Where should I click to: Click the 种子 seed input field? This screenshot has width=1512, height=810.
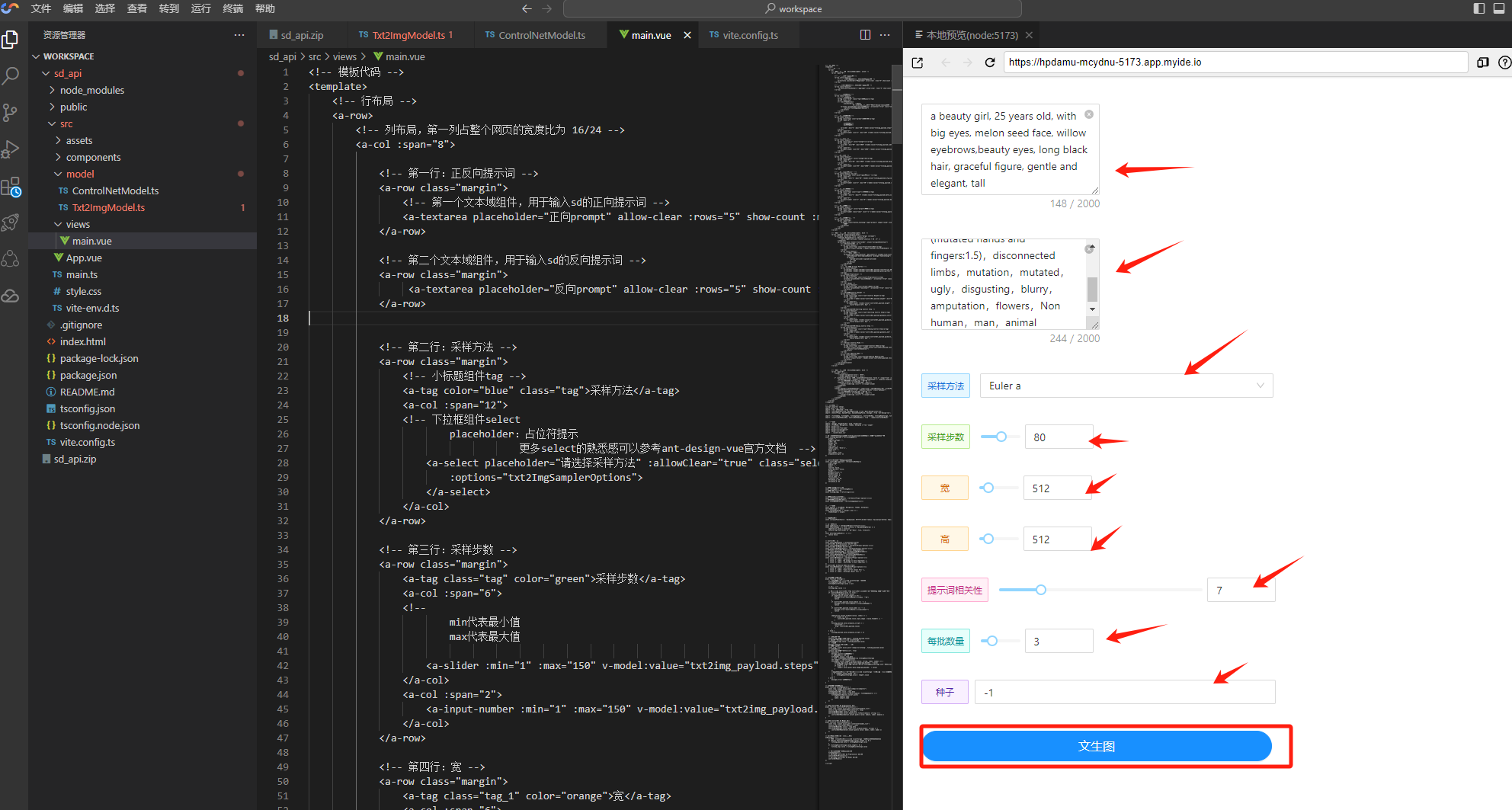pos(1124,692)
